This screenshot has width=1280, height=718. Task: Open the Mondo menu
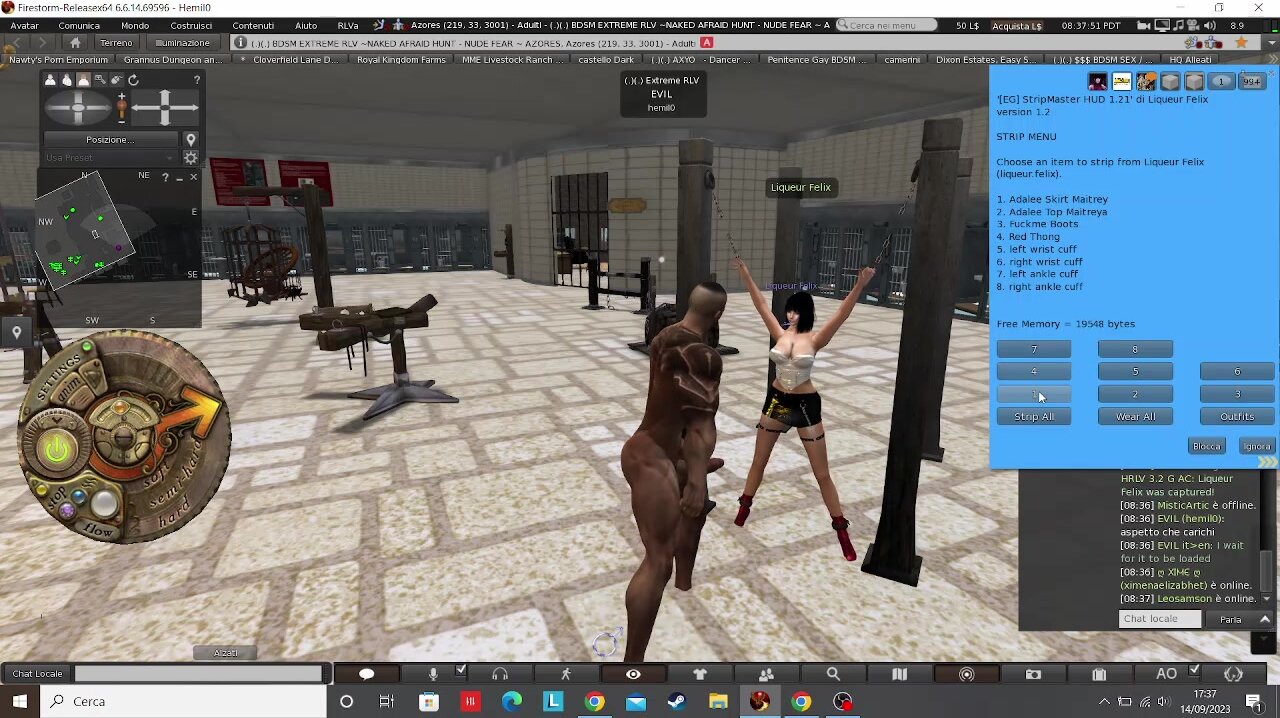(135, 25)
